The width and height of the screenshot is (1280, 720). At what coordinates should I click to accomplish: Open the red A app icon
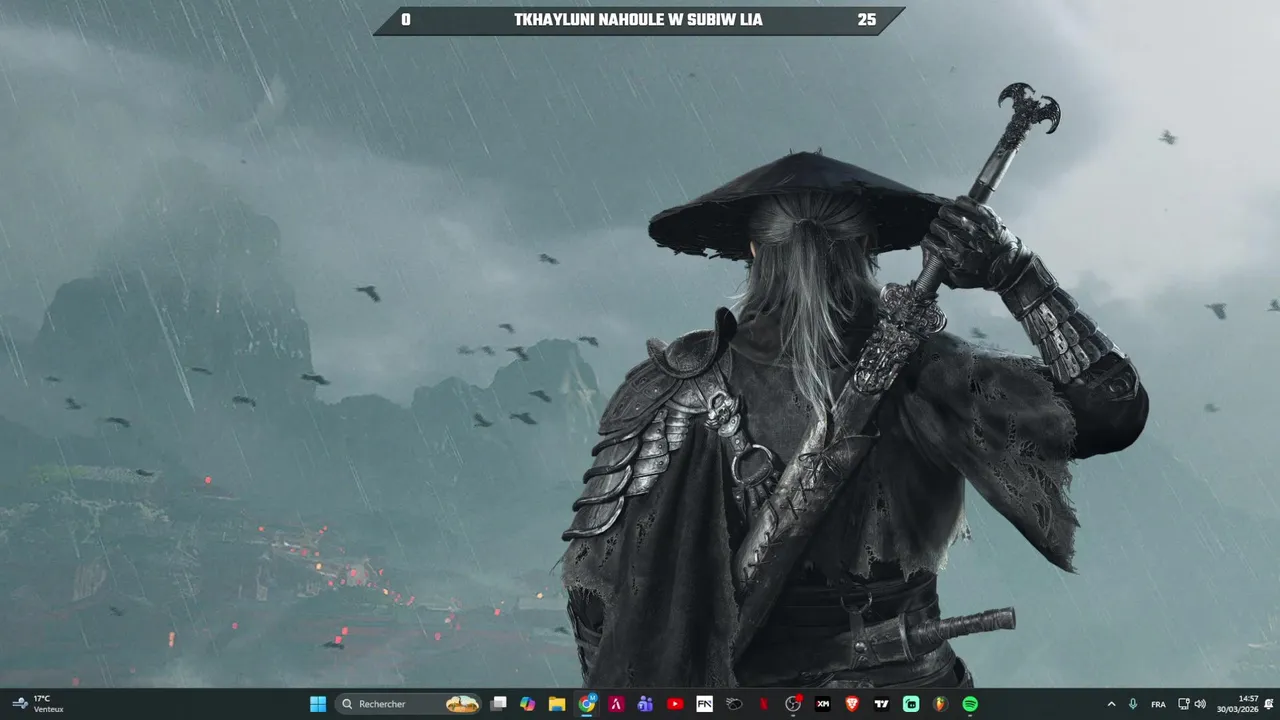(x=616, y=704)
